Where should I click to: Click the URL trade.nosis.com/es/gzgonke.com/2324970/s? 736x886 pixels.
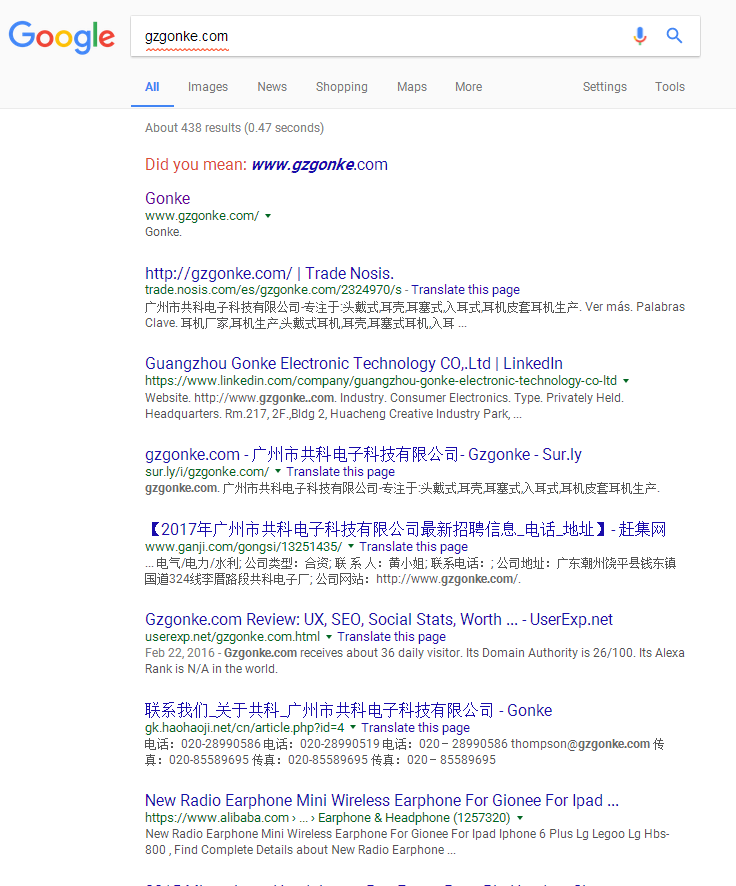click(273, 290)
